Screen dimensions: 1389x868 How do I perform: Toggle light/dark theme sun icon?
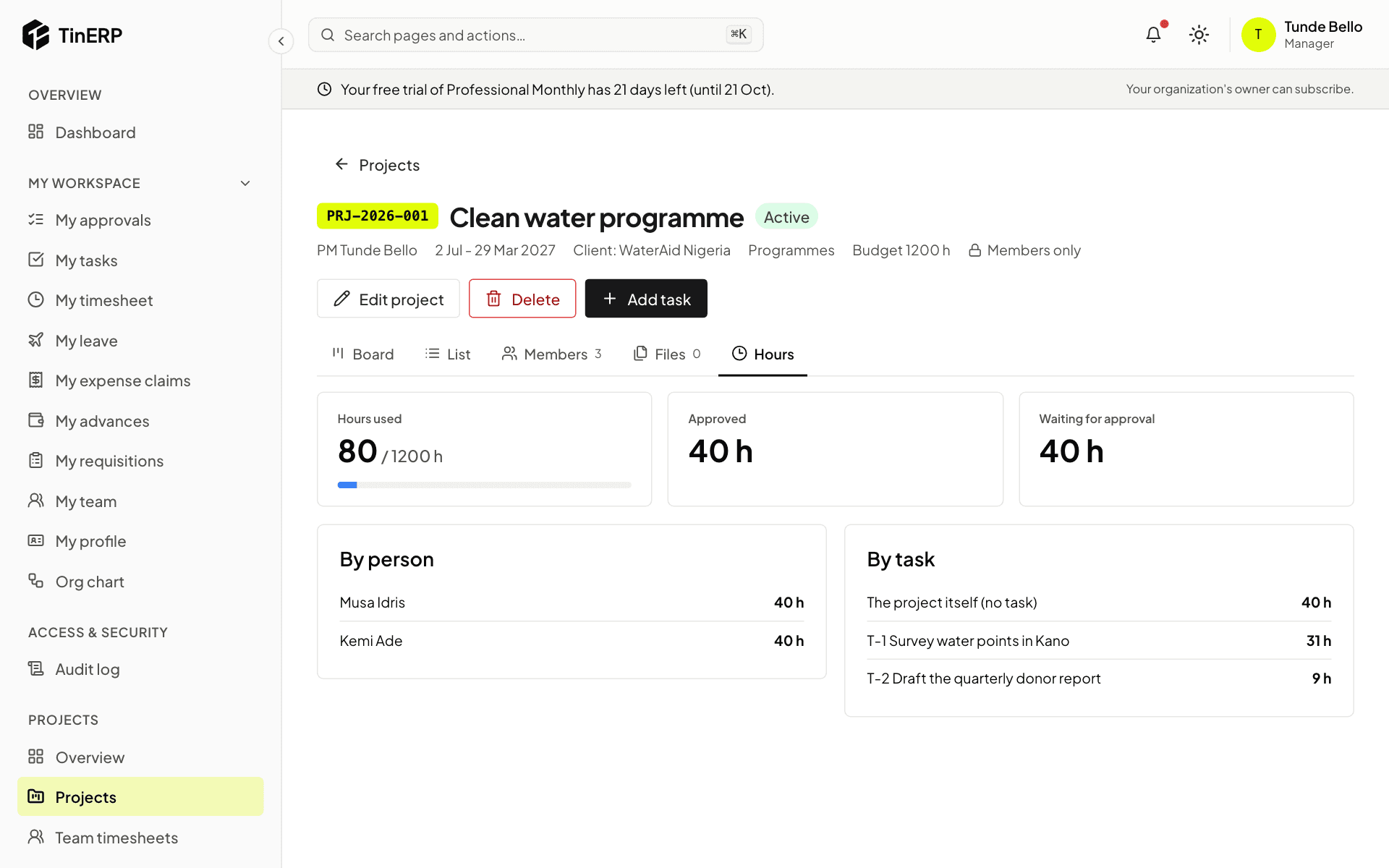[1199, 35]
